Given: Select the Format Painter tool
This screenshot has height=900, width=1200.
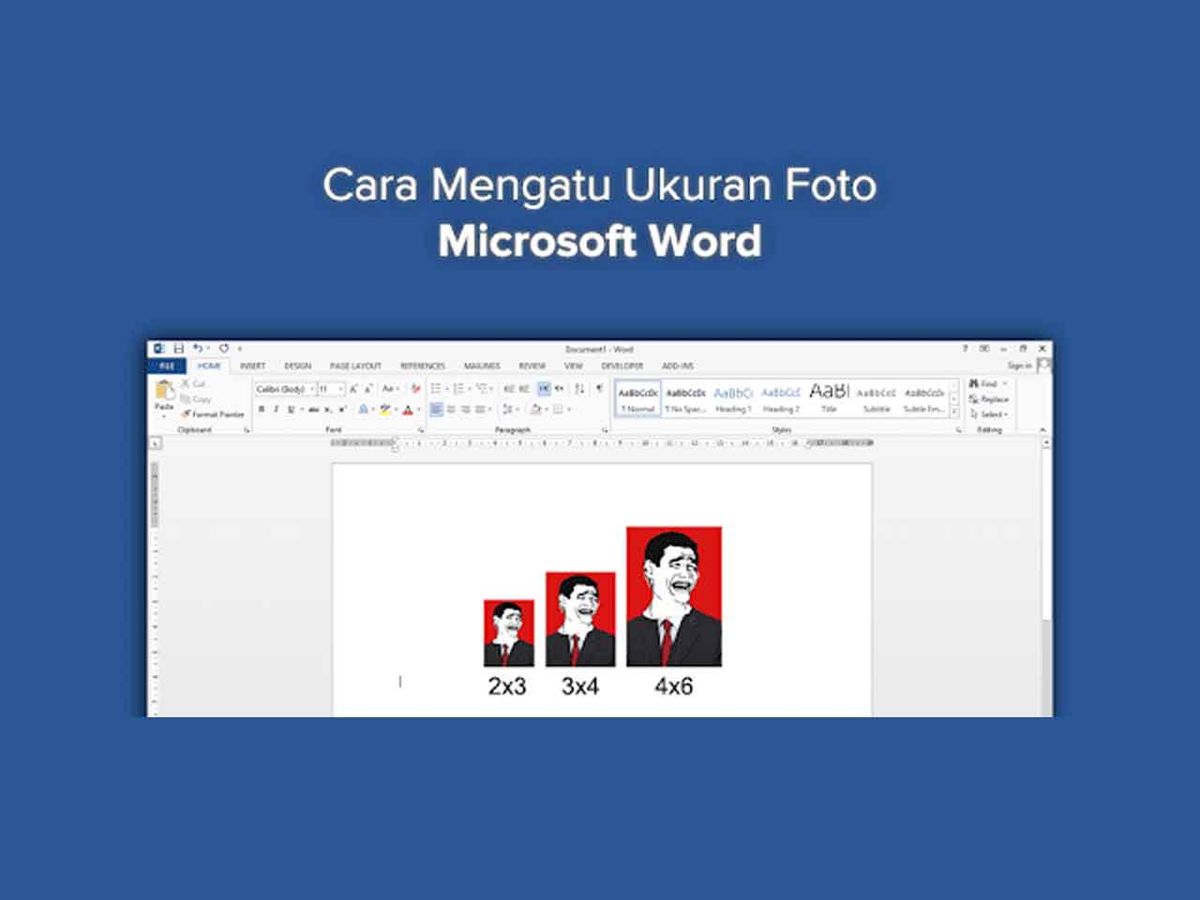Looking at the screenshot, I should [211, 414].
